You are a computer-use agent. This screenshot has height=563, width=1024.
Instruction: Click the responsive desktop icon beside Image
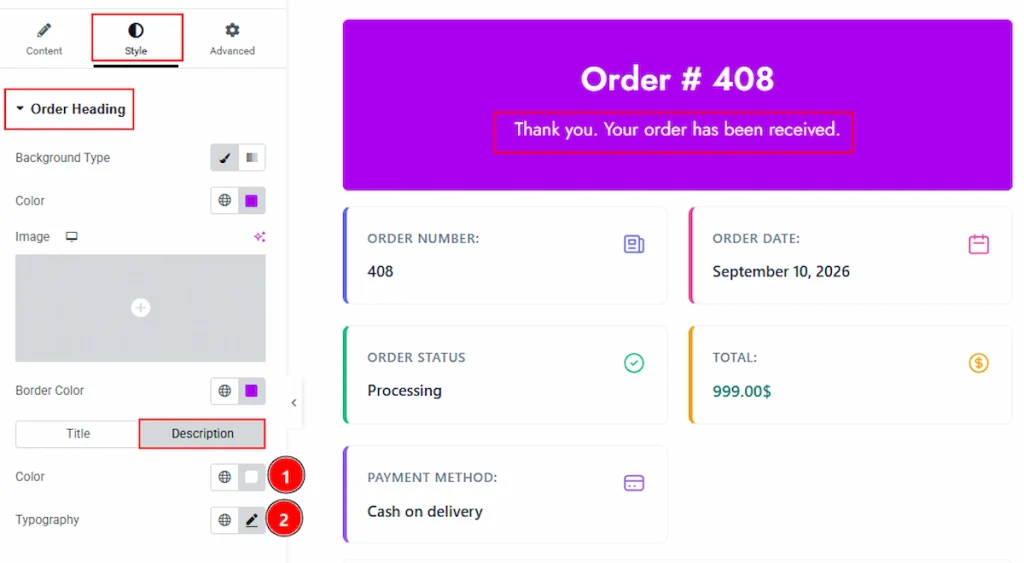(72, 236)
